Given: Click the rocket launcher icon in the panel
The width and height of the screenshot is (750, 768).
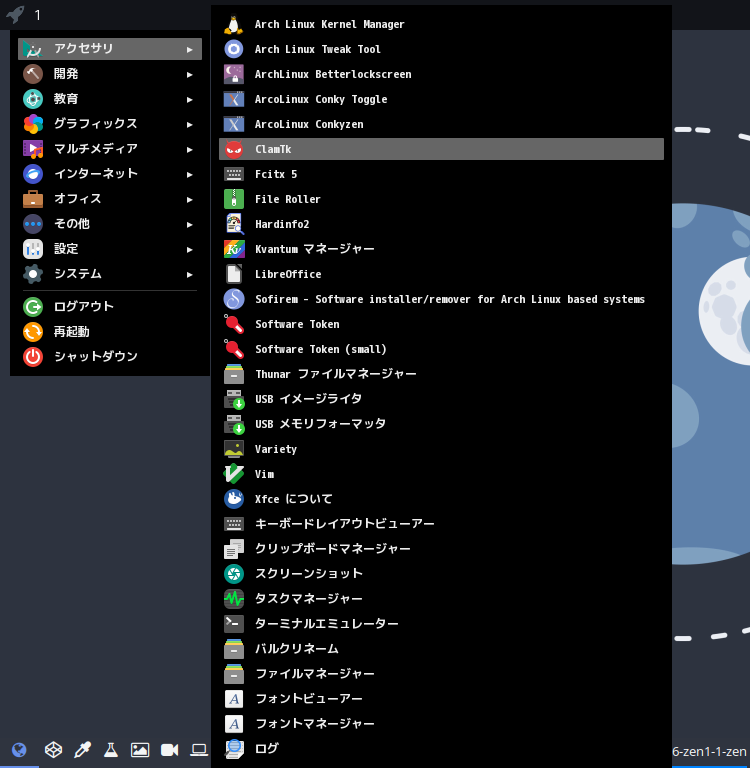Looking at the screenshot, I should click(15, 14).
